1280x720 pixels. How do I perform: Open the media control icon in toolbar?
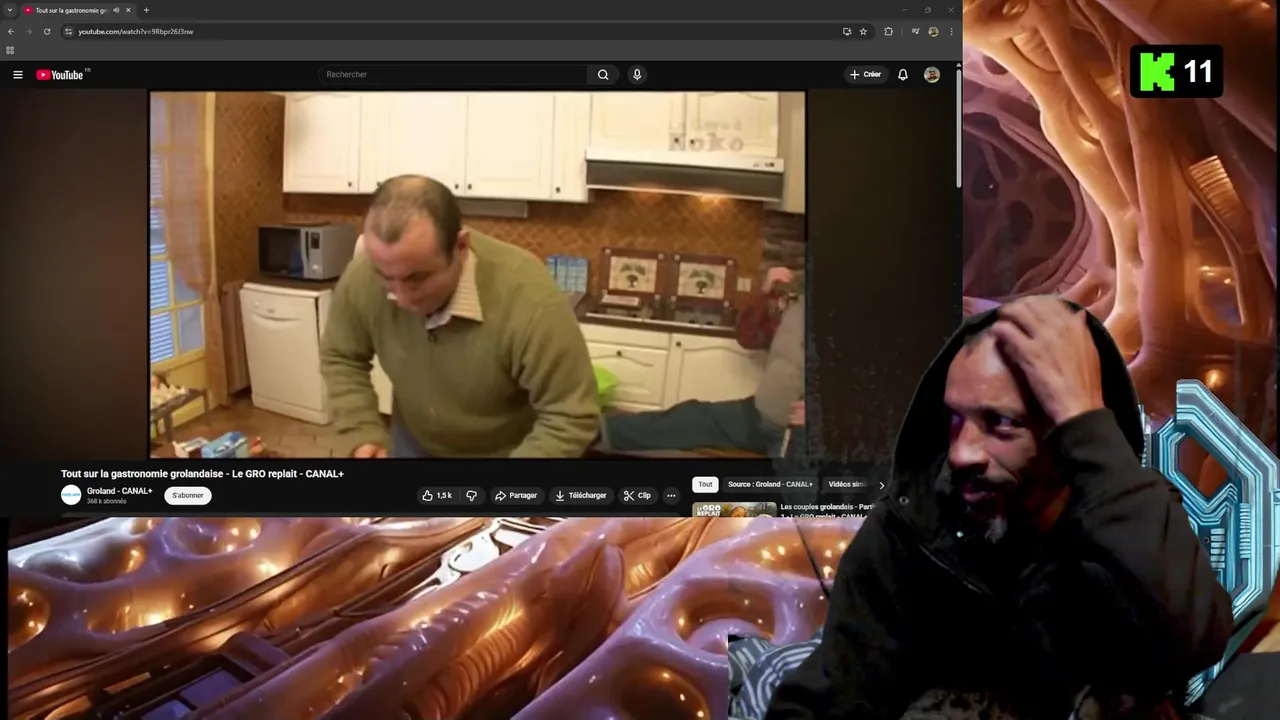(x=915, y=31)
